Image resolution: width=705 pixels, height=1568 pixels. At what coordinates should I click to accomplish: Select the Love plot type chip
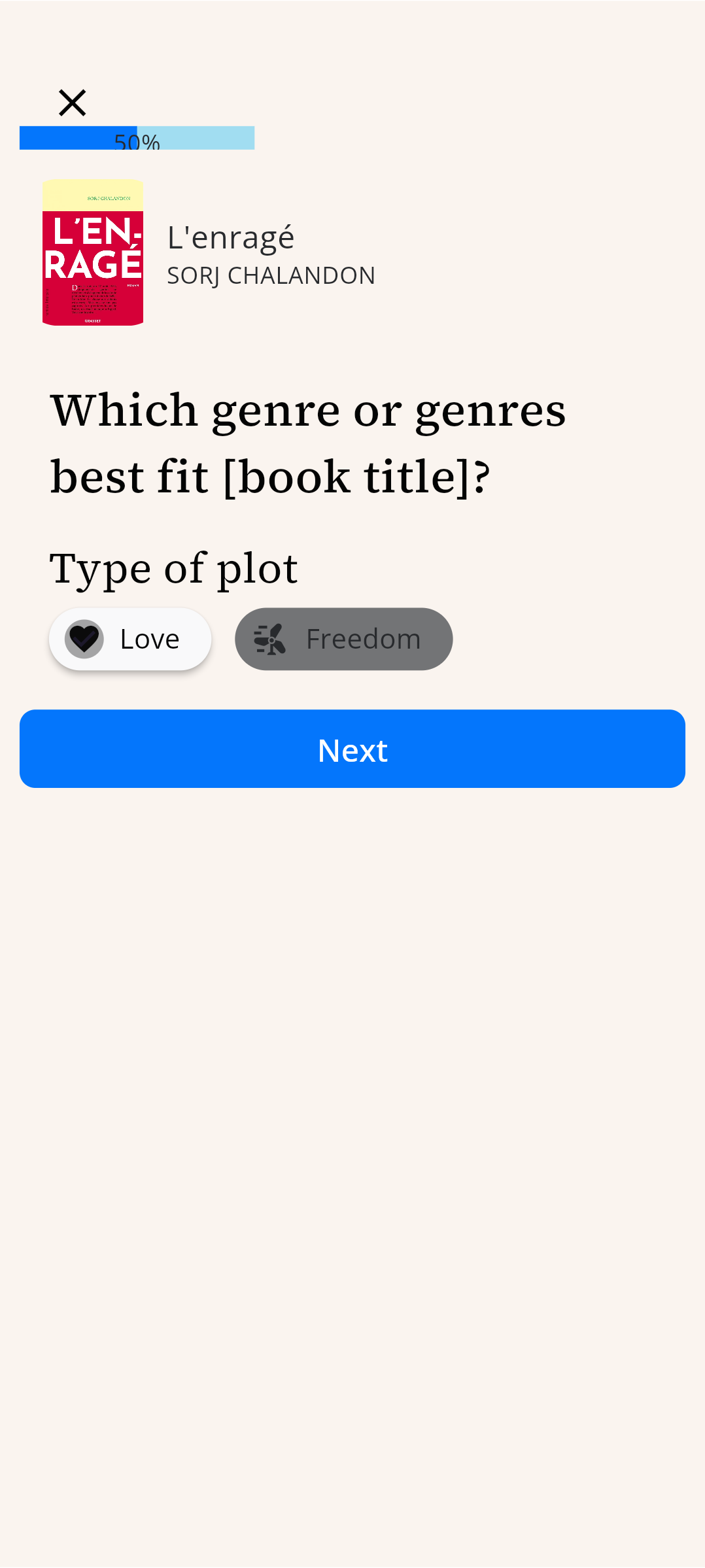(130, 639)
